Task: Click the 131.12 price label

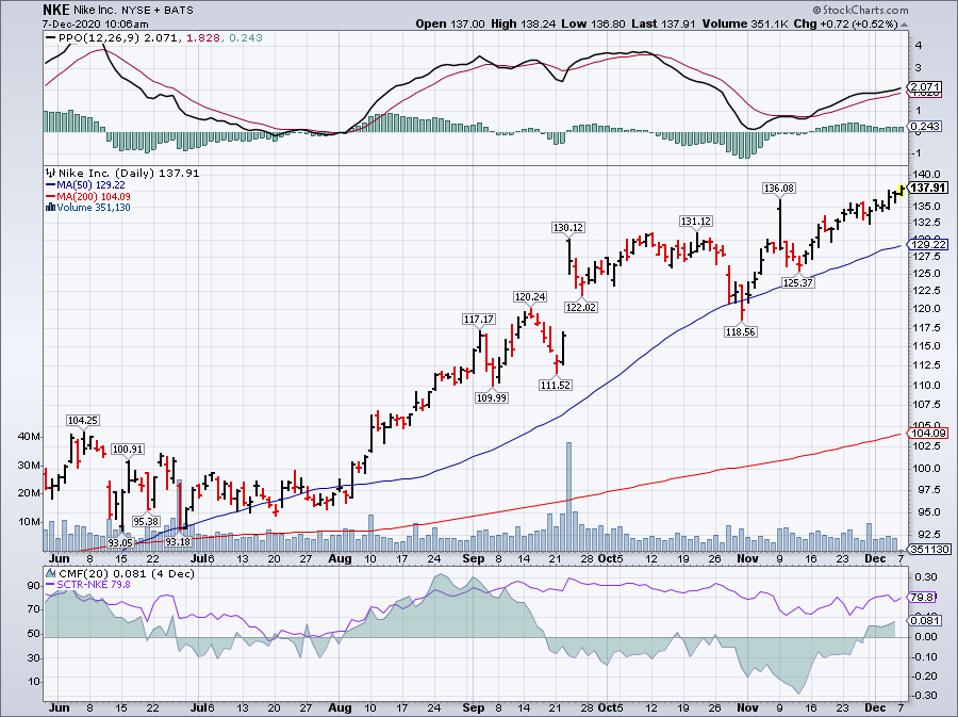Action: tap(697, 221)
